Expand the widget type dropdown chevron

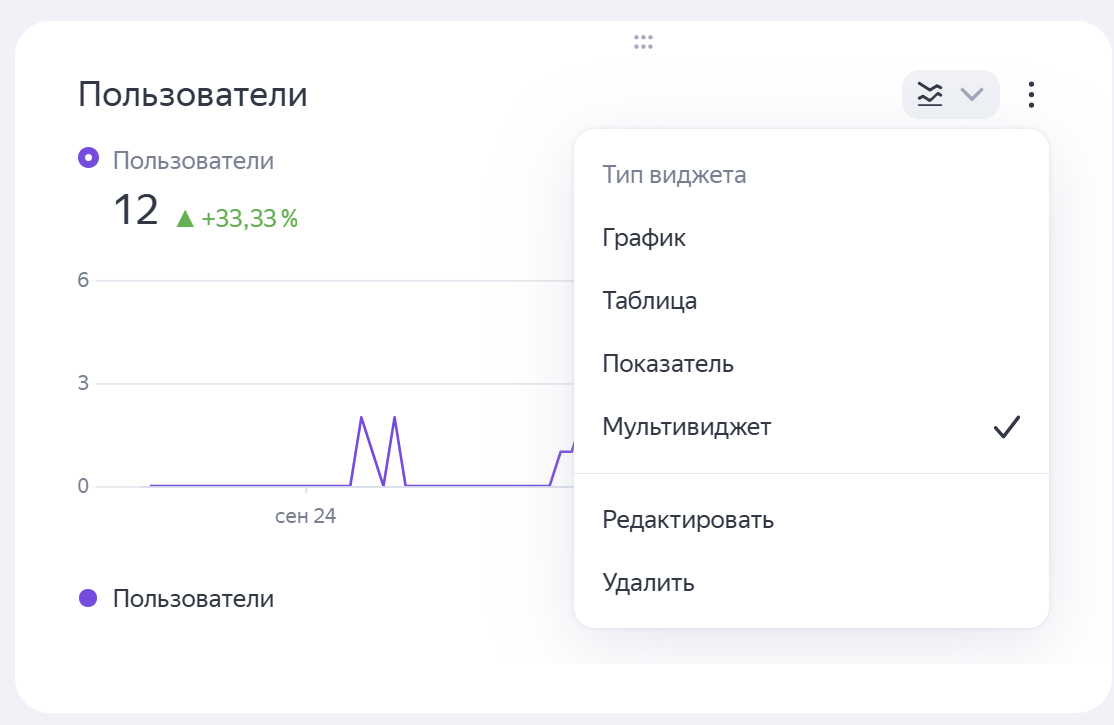[971, 95]
